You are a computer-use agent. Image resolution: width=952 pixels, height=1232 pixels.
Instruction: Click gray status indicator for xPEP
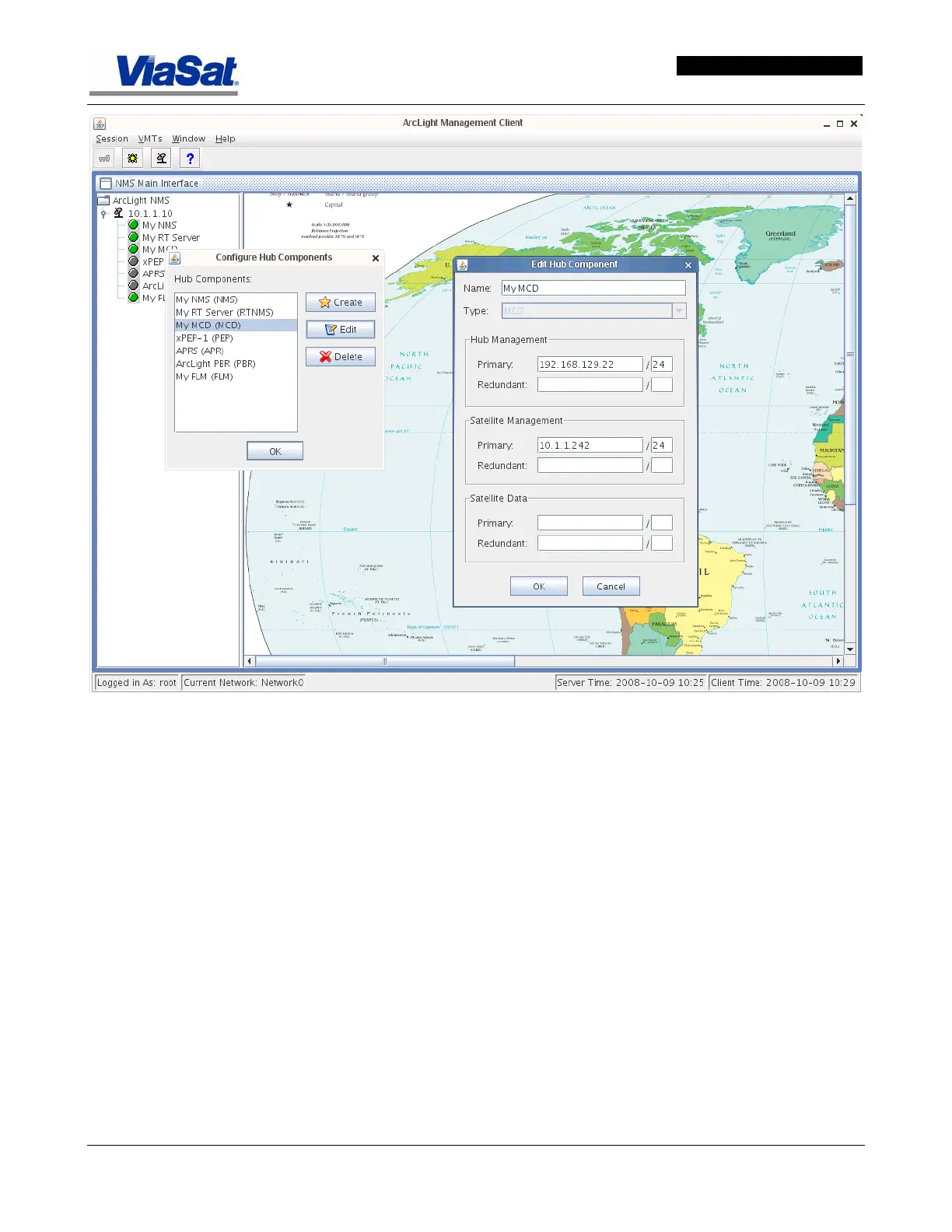tap(134, 261)
